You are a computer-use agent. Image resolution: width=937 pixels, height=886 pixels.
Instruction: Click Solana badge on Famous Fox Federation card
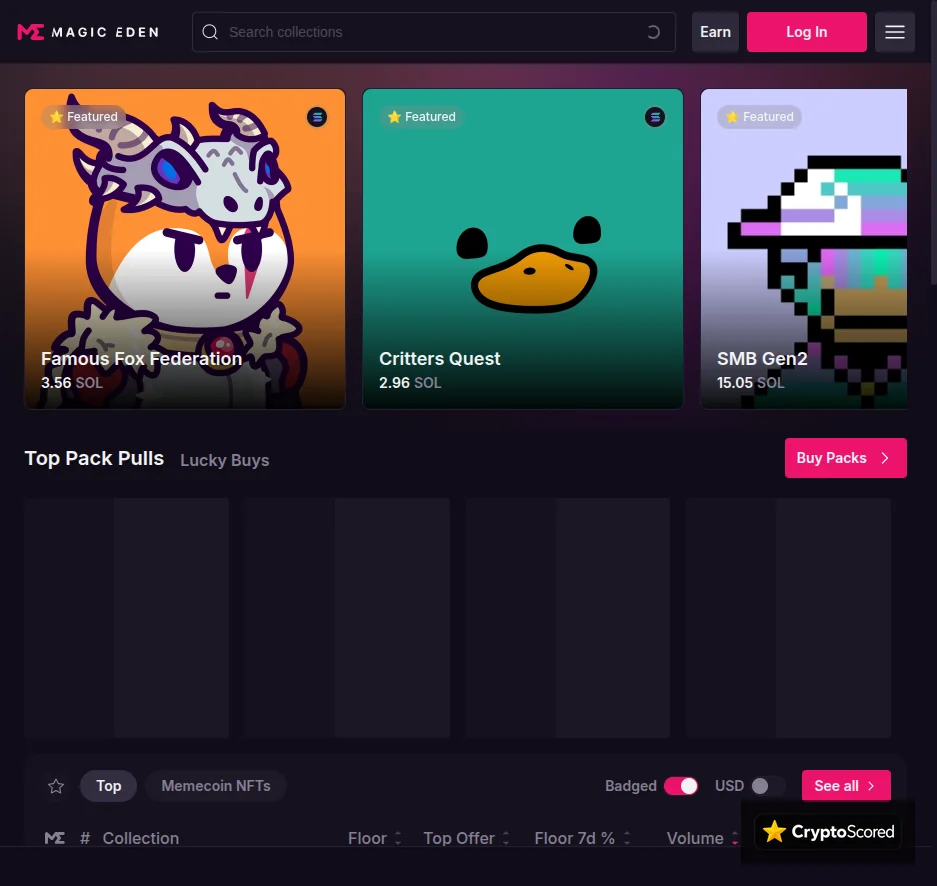317,117
